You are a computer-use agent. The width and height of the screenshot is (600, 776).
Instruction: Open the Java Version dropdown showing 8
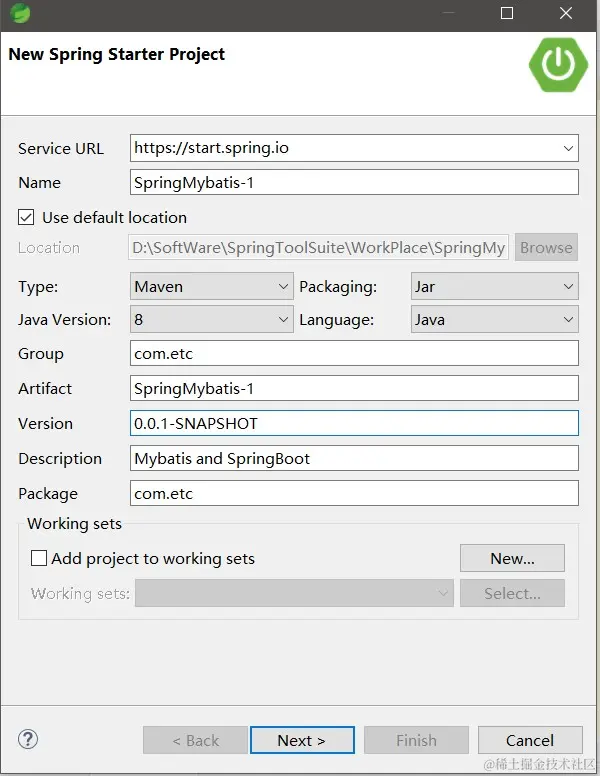[212, 319]
